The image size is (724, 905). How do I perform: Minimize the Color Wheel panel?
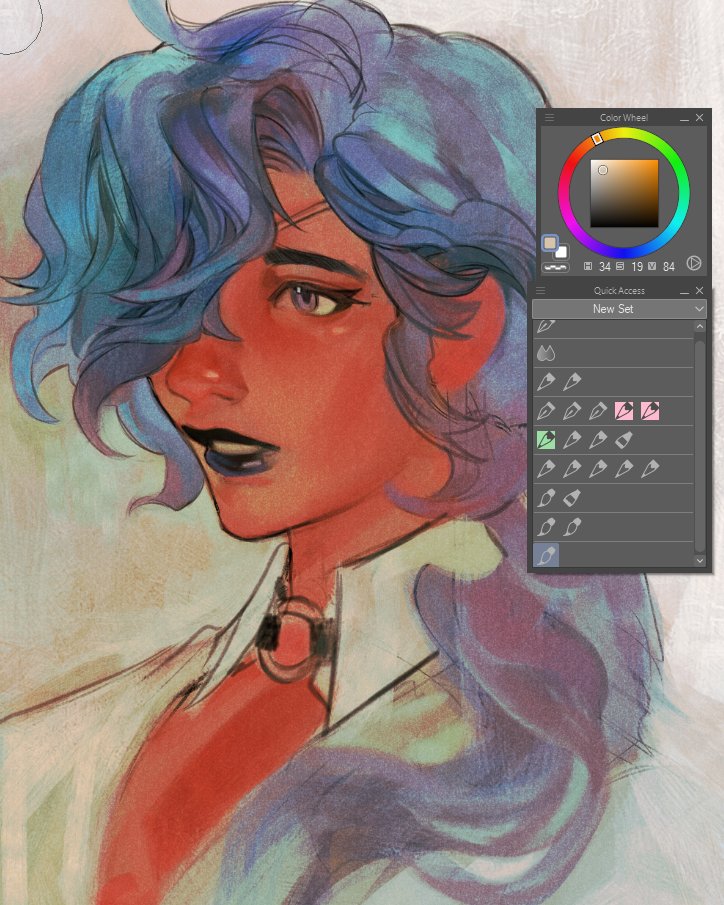(x=684, y=118)
